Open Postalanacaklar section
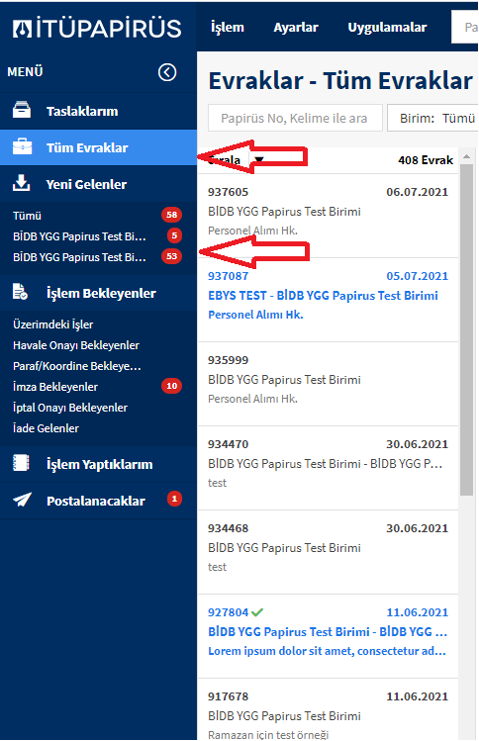Viewport: 479px width, 741px height. click(x=98, y=500)
